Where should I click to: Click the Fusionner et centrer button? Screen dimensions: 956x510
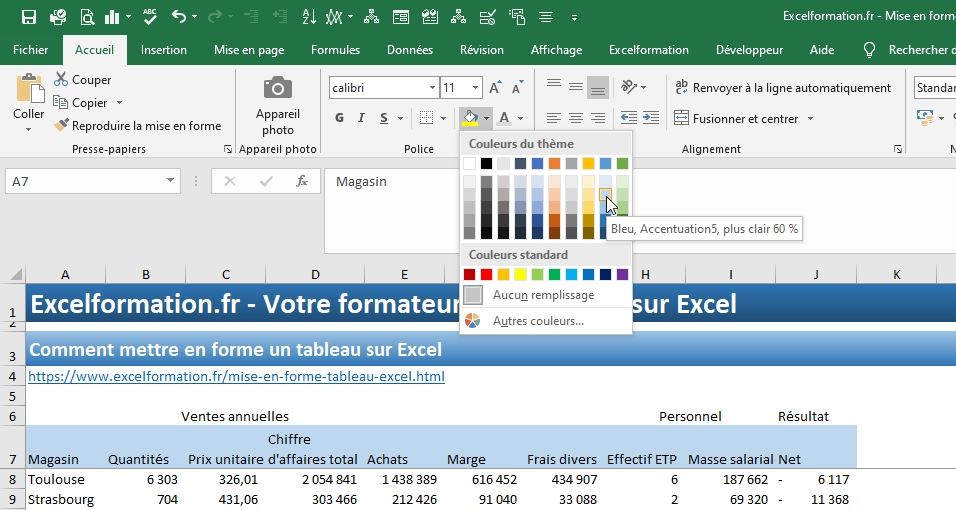pyautogui.click(x=737, y=118)
